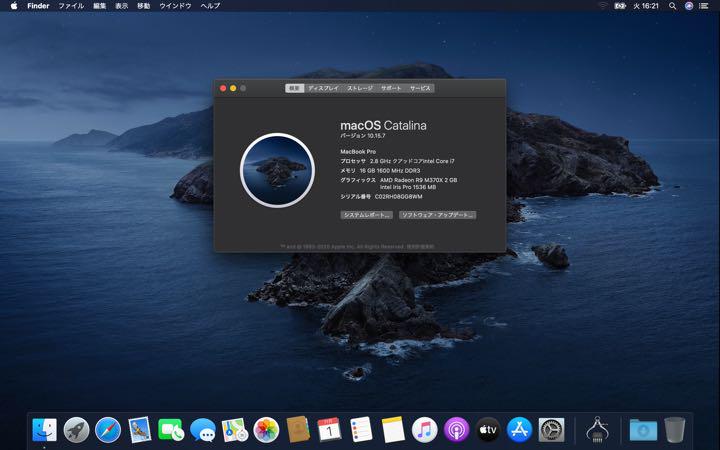Open Notification Center list icon
Image resolution: width=720 pixels, height=450 pixels.
703,6
